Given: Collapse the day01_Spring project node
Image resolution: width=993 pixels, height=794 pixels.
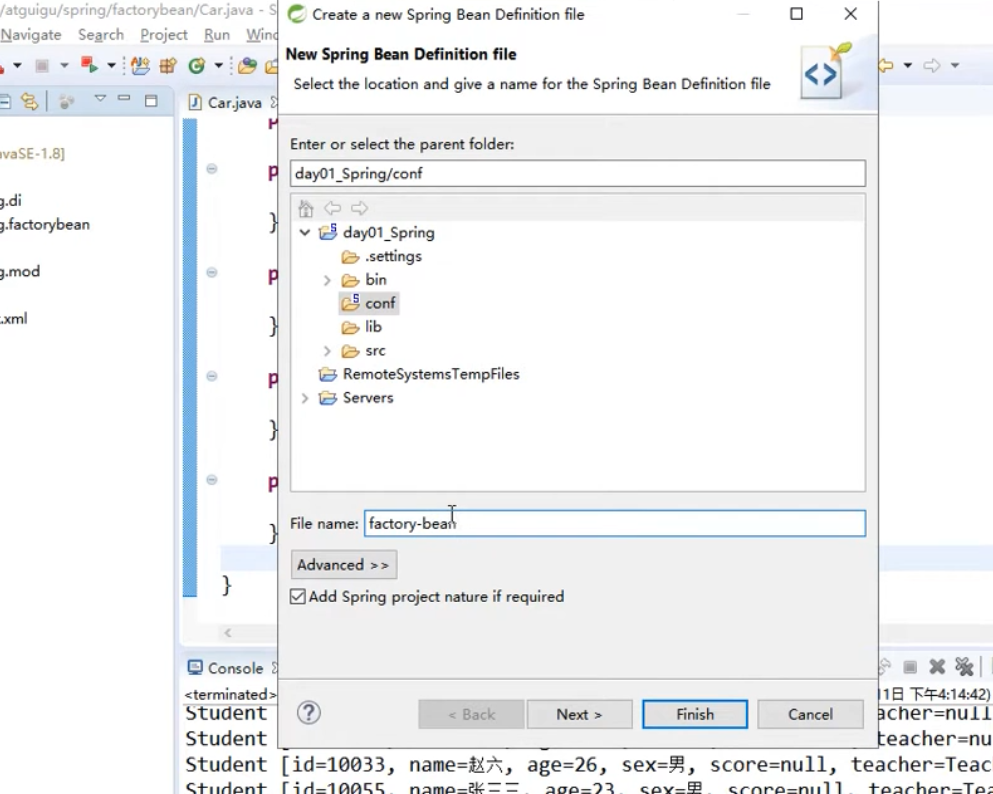Looking at the screenshot, I should point(305,232).
